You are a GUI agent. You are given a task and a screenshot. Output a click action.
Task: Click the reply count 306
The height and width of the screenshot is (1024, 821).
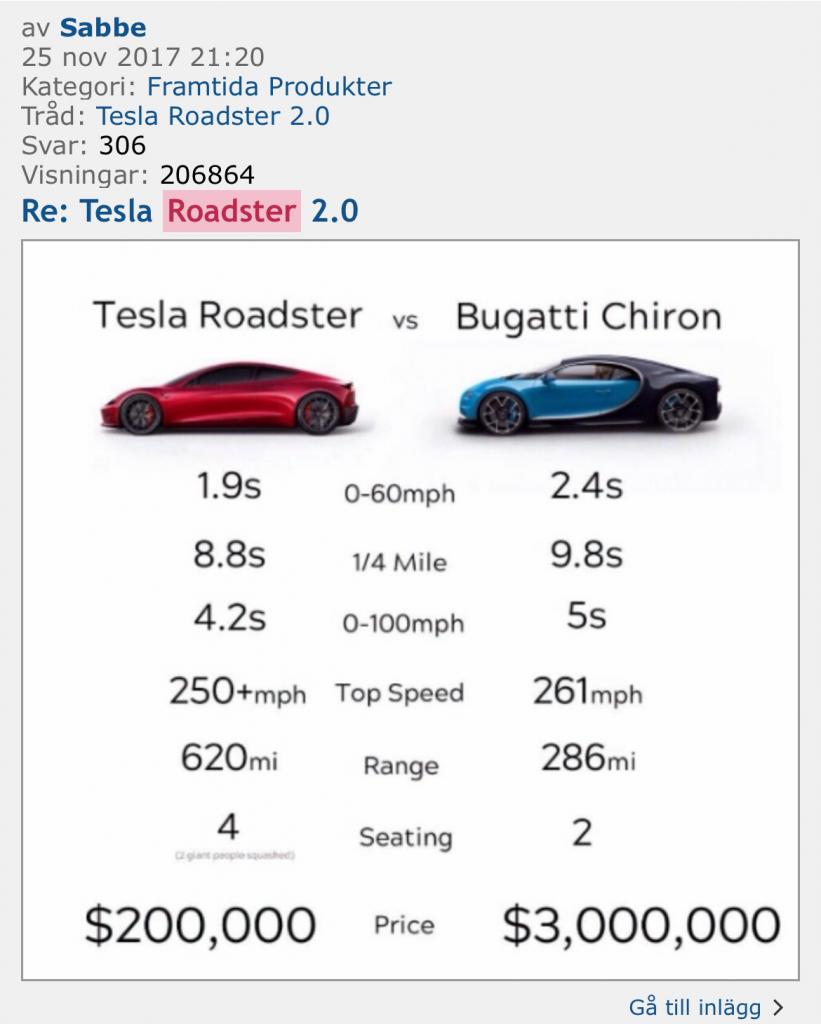click(x=122, y=145)
